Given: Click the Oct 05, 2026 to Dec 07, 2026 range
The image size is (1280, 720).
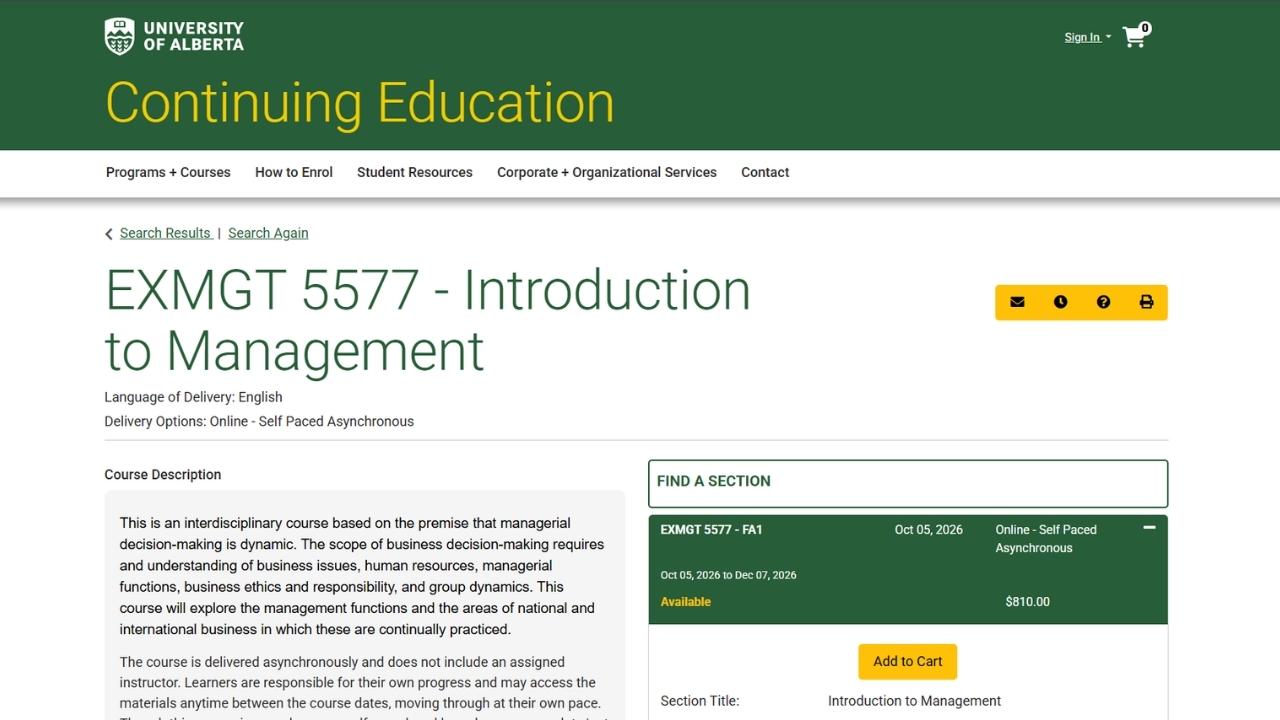Looking at the screenshot, I should tap(729, 575).
